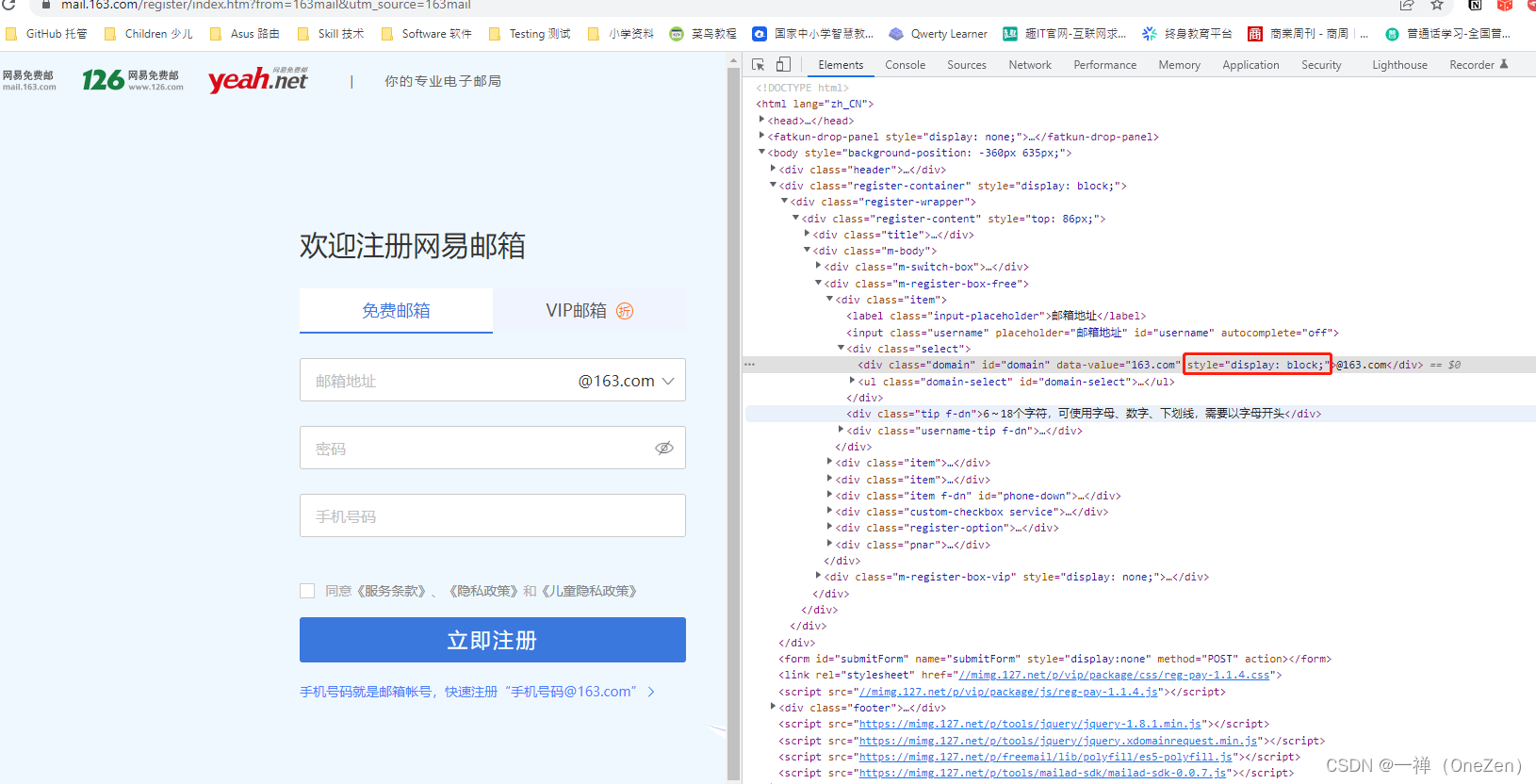Open the reg-pay-1.1.4.css stylesheet link
The image size is (1536, 784).
pos(1114,675)
